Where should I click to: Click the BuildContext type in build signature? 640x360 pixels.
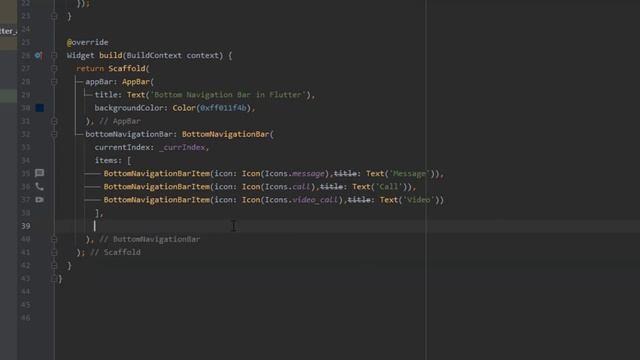click(154, 55)
